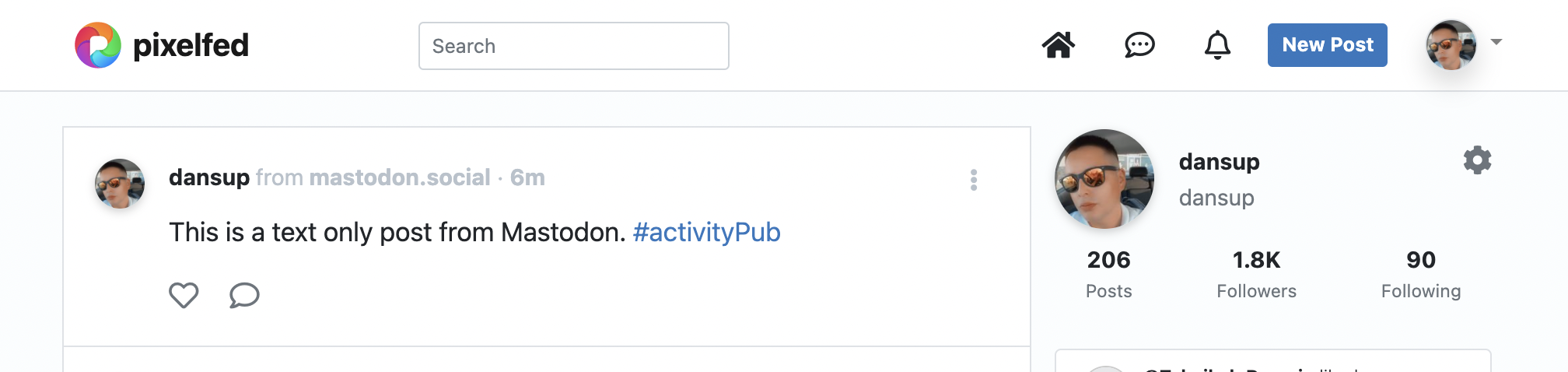Open the sidebar profile avatar picture
Viewport: 1568px width, 372px height.
click(1104, 179)
